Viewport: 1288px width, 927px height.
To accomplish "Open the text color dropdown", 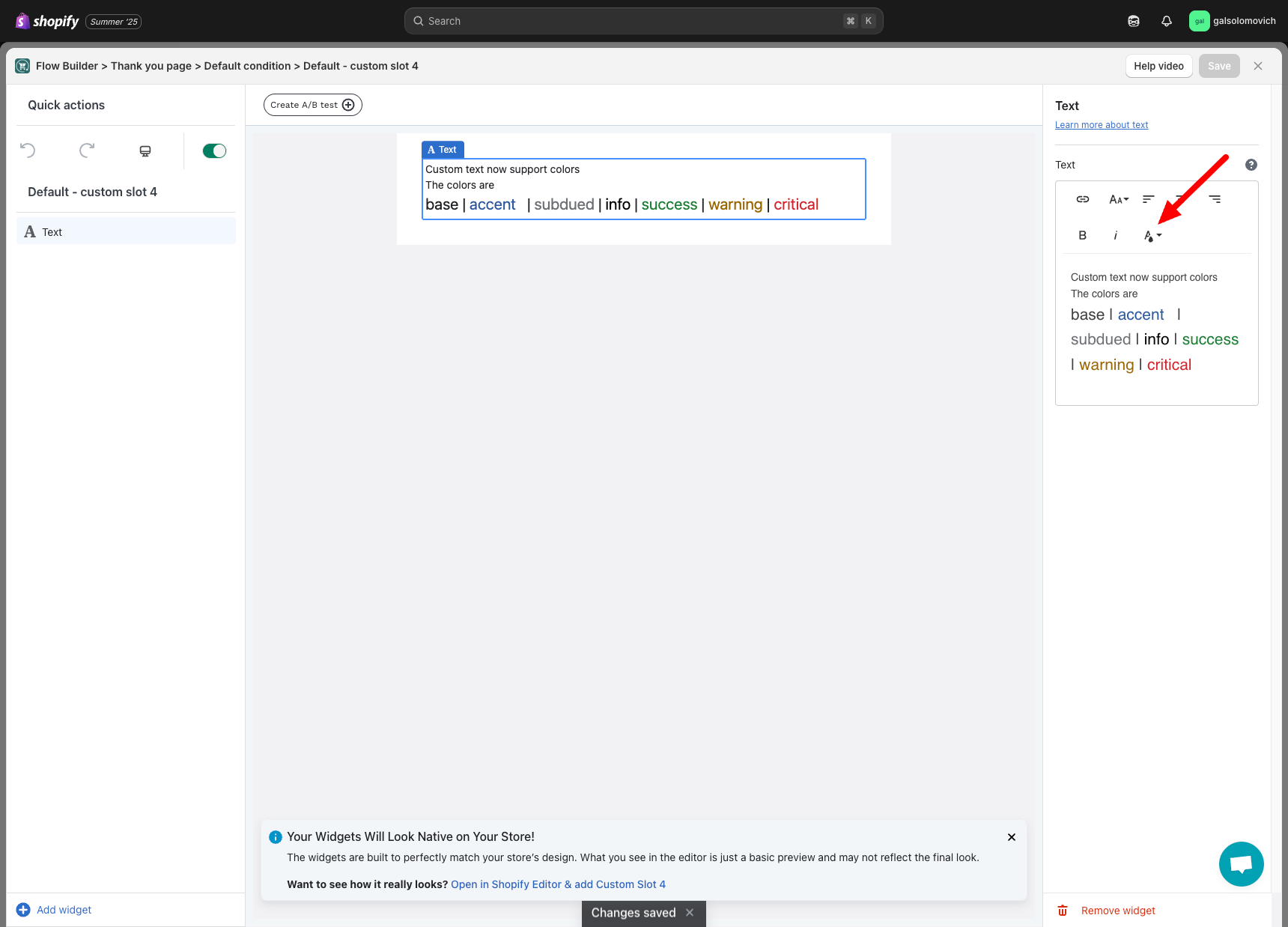I will click(1152, 236).
